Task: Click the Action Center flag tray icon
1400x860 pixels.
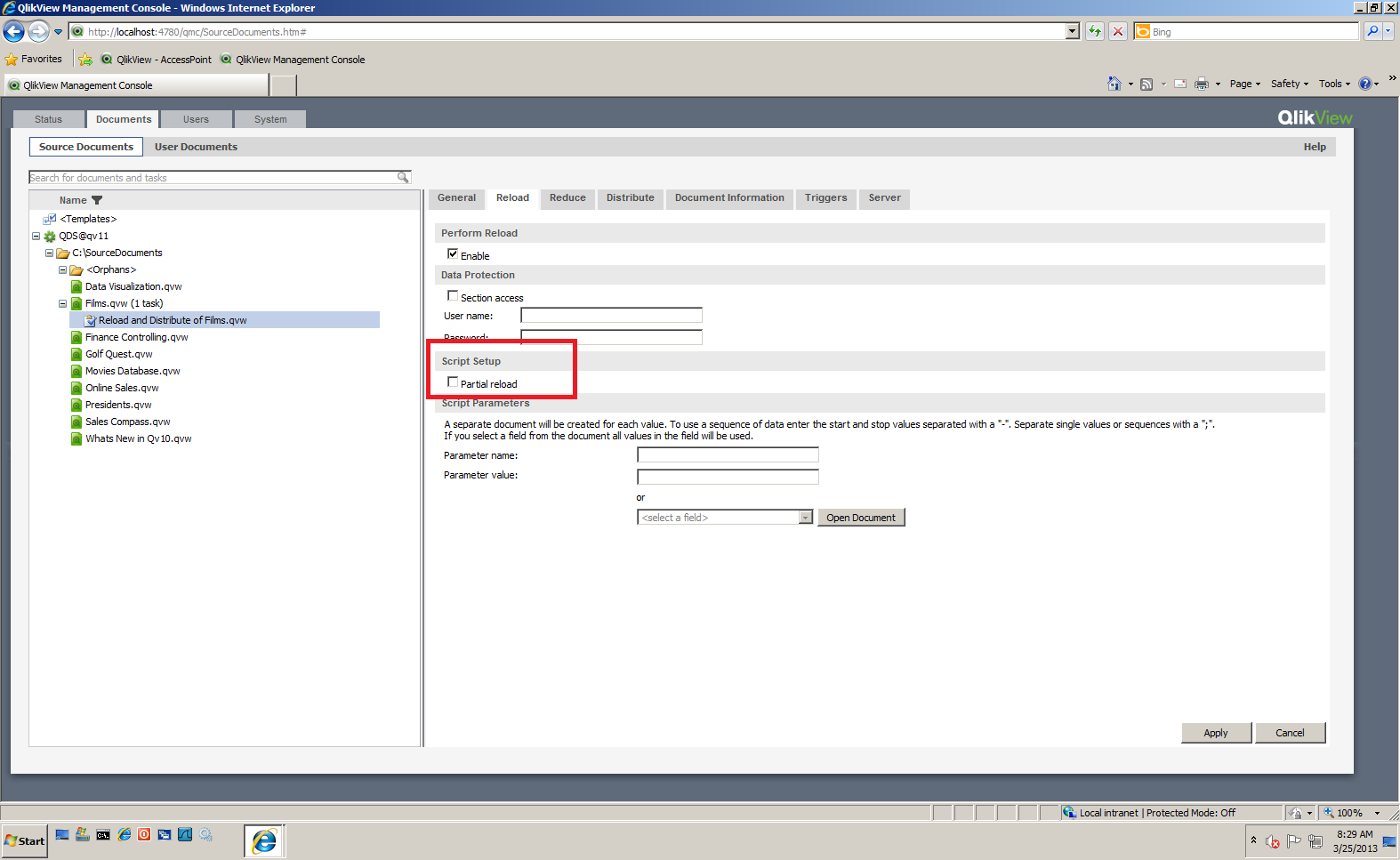Action: [x=1293, y=841]
